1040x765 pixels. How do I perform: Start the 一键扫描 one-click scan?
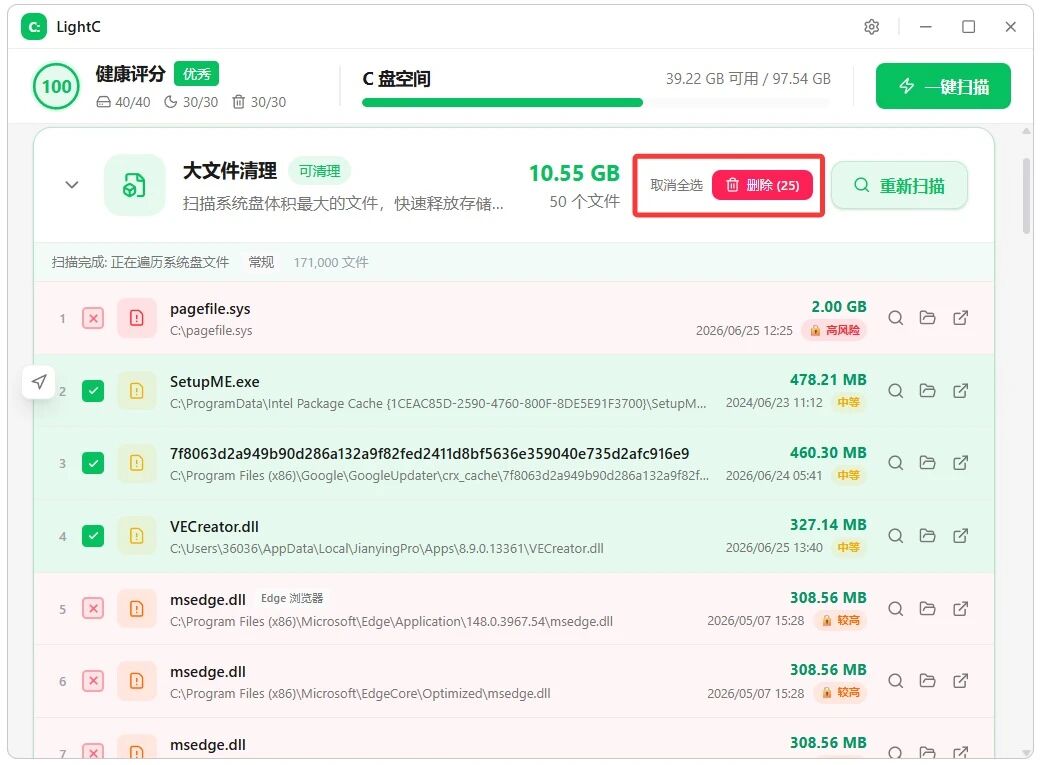[x=943, y=86]
